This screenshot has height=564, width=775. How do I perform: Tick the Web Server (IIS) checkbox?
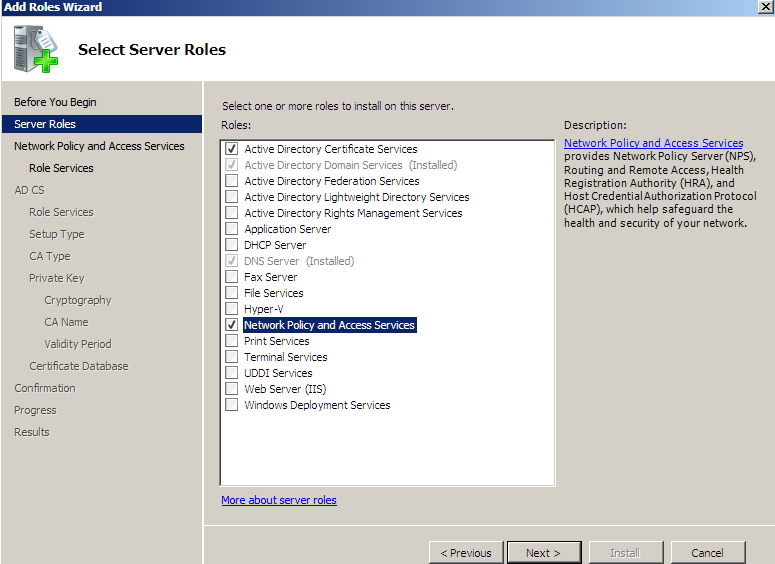pyautogui.click(x=231, y=389)
